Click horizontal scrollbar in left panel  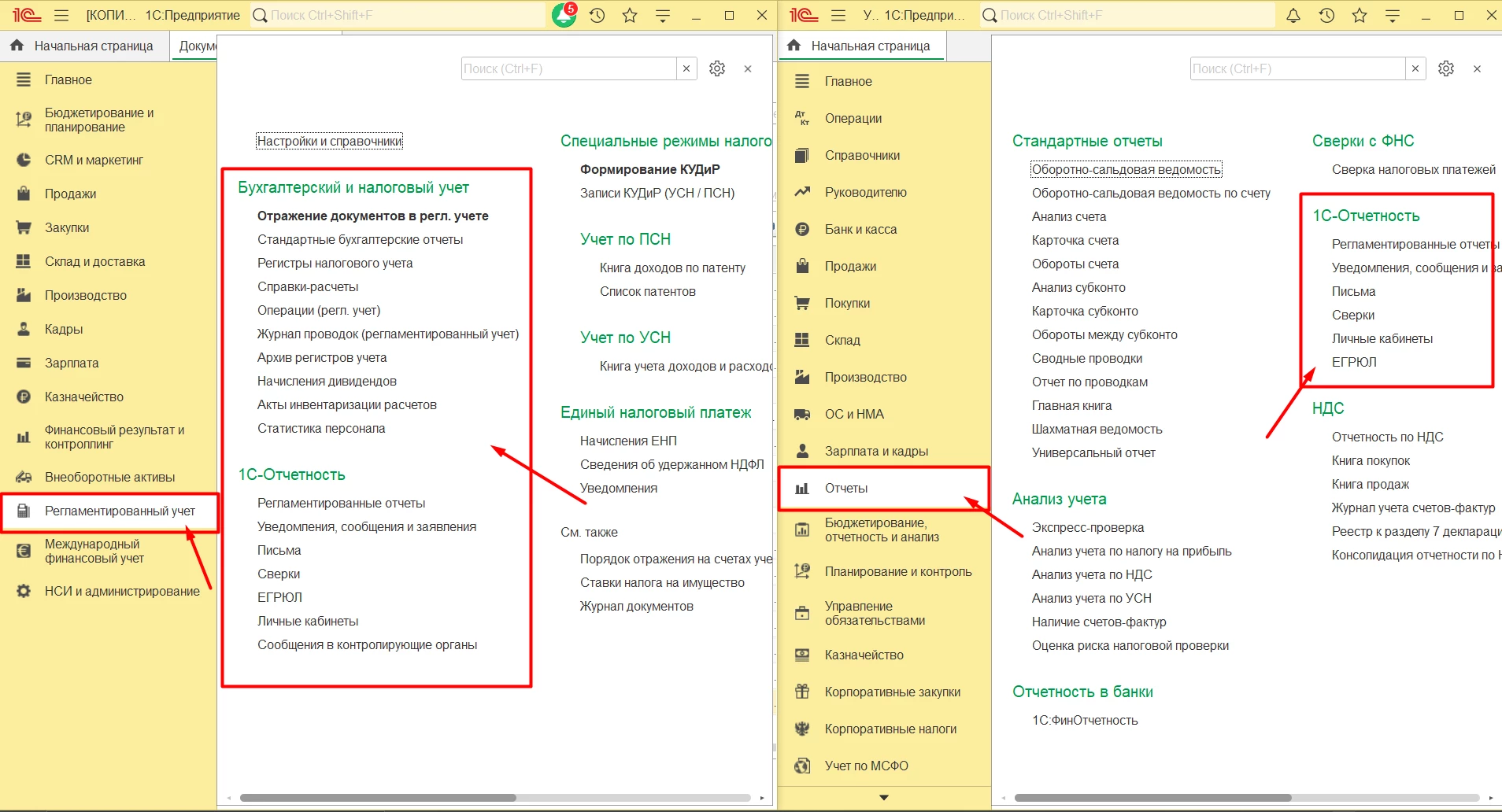[378, 798]
